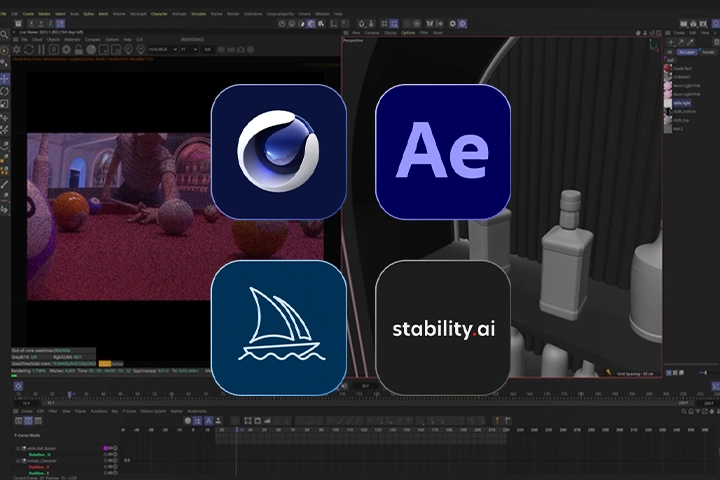Viewport: 720px width, 480px height.
Task: Switch to F-Curve mode icon in timeline
Action: [x=28, y=420]
